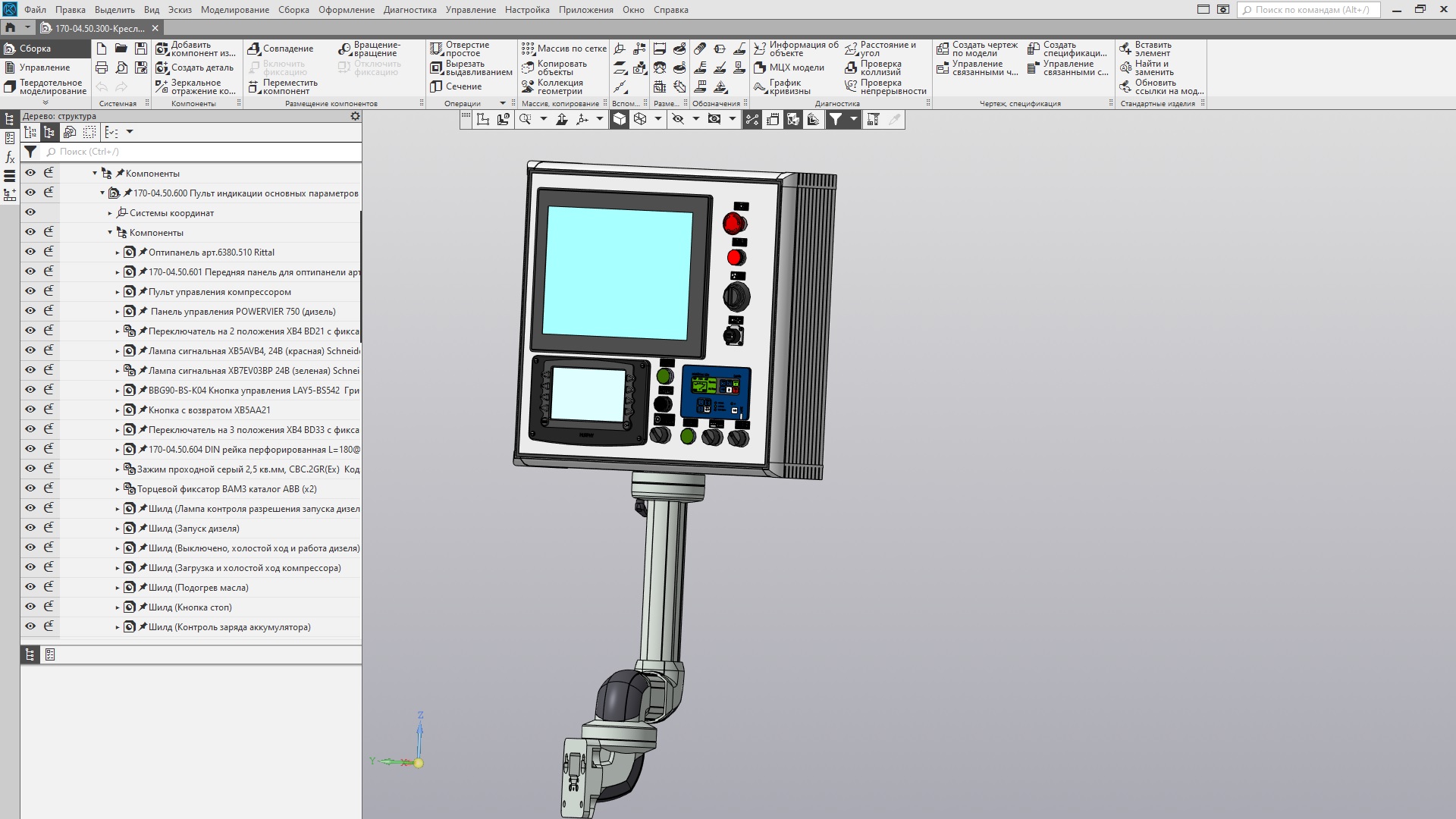
Task: Collapse the 170-04.50.600 Пульт индикации node
Action: pyautogui.click(x=102, y=193)
